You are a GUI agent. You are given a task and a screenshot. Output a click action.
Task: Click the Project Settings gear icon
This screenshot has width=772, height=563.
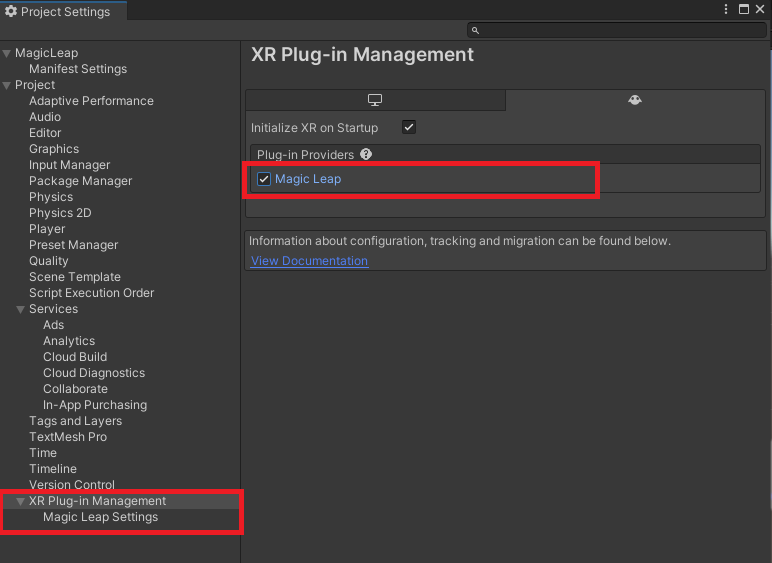[x=11, y=11]
